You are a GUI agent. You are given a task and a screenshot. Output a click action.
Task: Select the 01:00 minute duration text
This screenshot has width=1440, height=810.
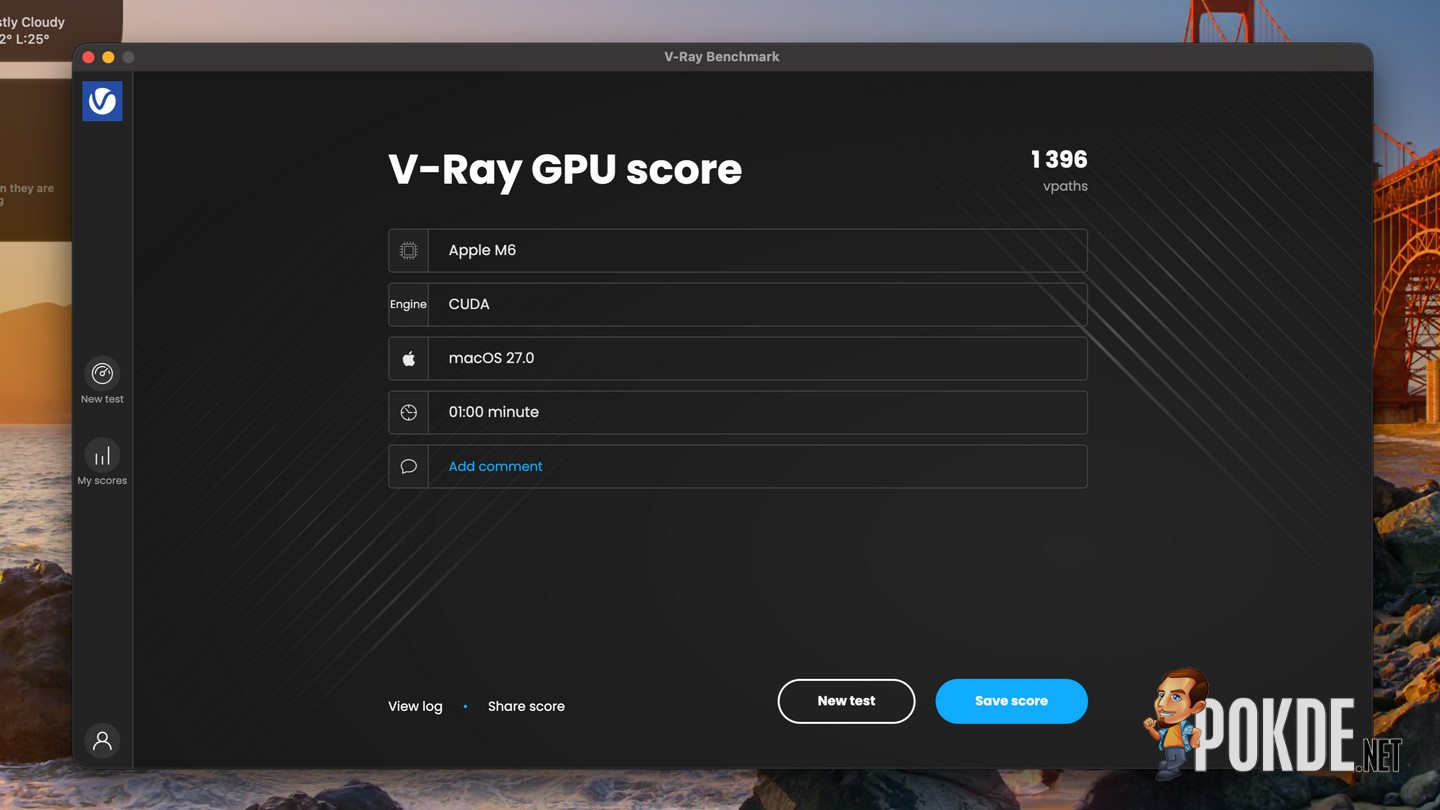(494, 412)
